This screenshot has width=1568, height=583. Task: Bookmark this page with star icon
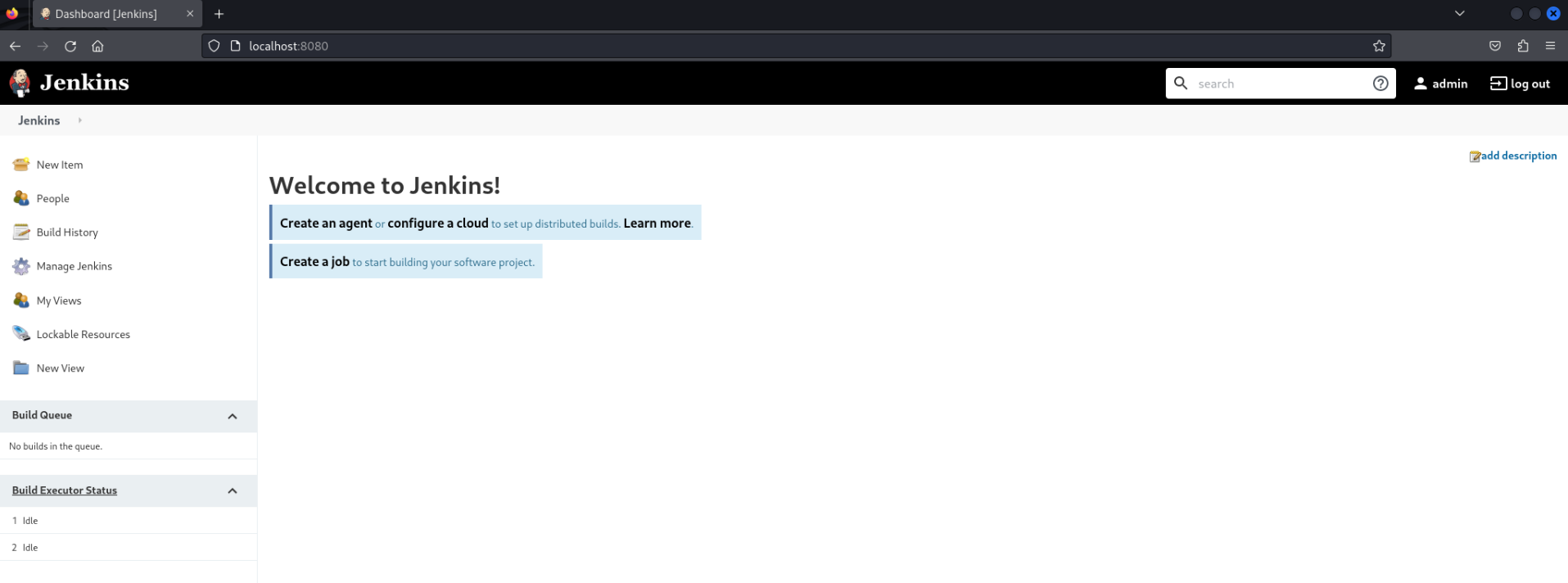(1379, 46)
